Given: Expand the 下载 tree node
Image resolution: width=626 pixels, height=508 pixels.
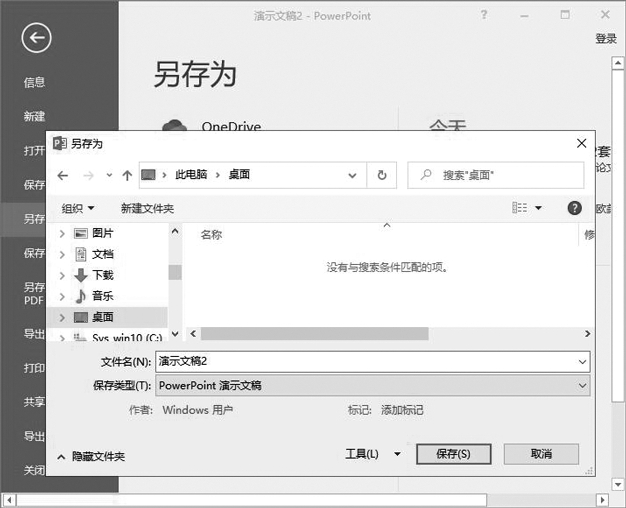Looking at the screenshot, I should pos(62,275).
